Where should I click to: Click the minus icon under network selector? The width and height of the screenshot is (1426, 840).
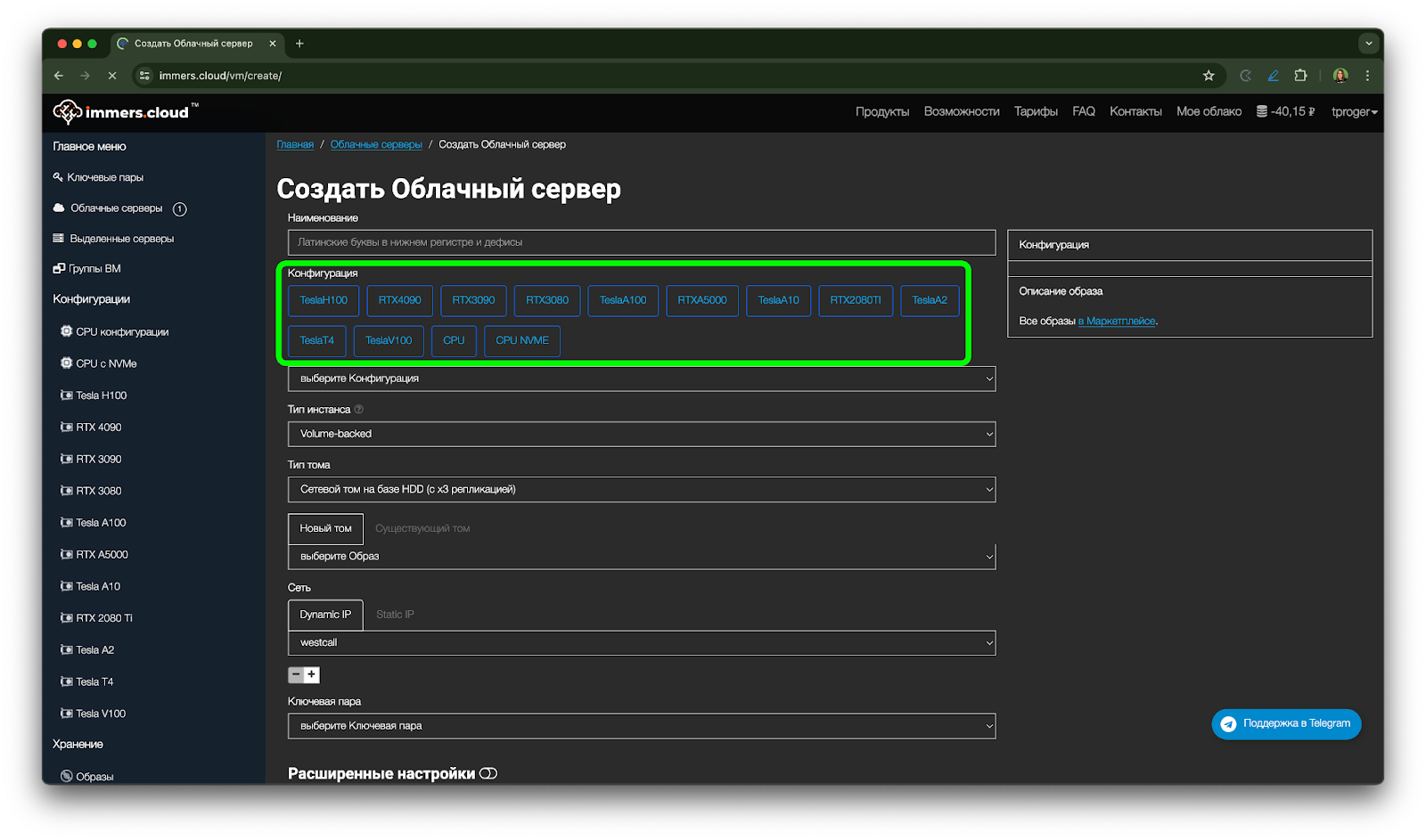click(296, 674)
